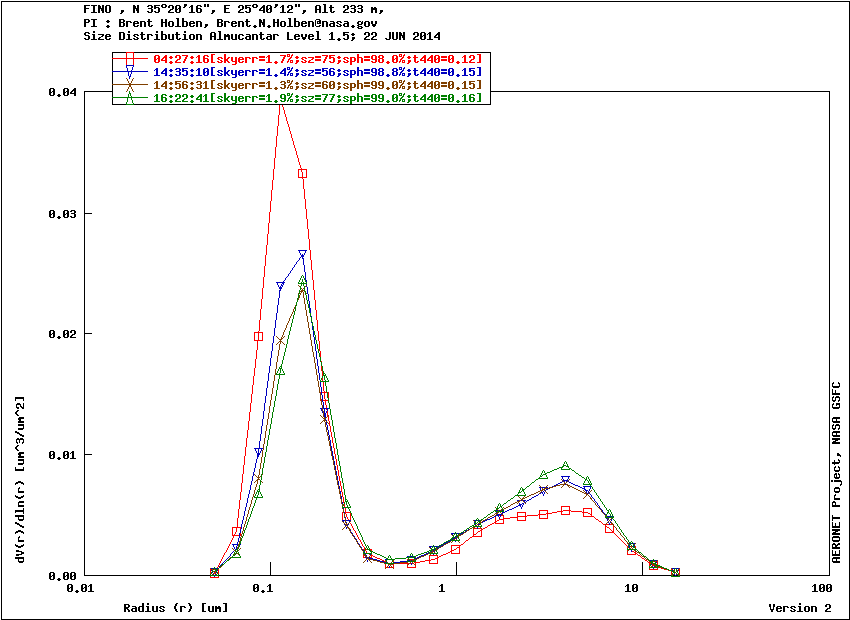
Task: Click the 'Radius (r) [um]' x-axis label
Action: pos(175,608)
